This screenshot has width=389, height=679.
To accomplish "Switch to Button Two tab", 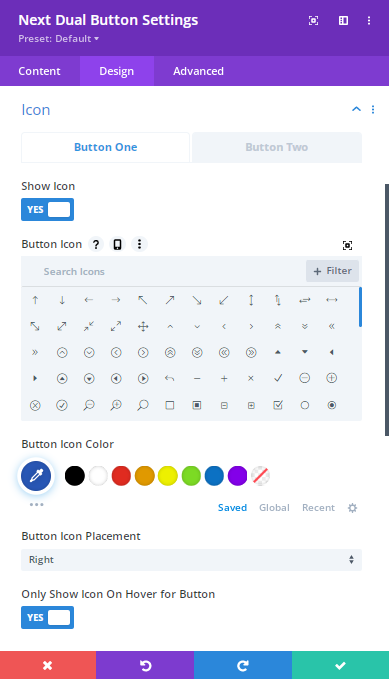I will click(277, 147).
